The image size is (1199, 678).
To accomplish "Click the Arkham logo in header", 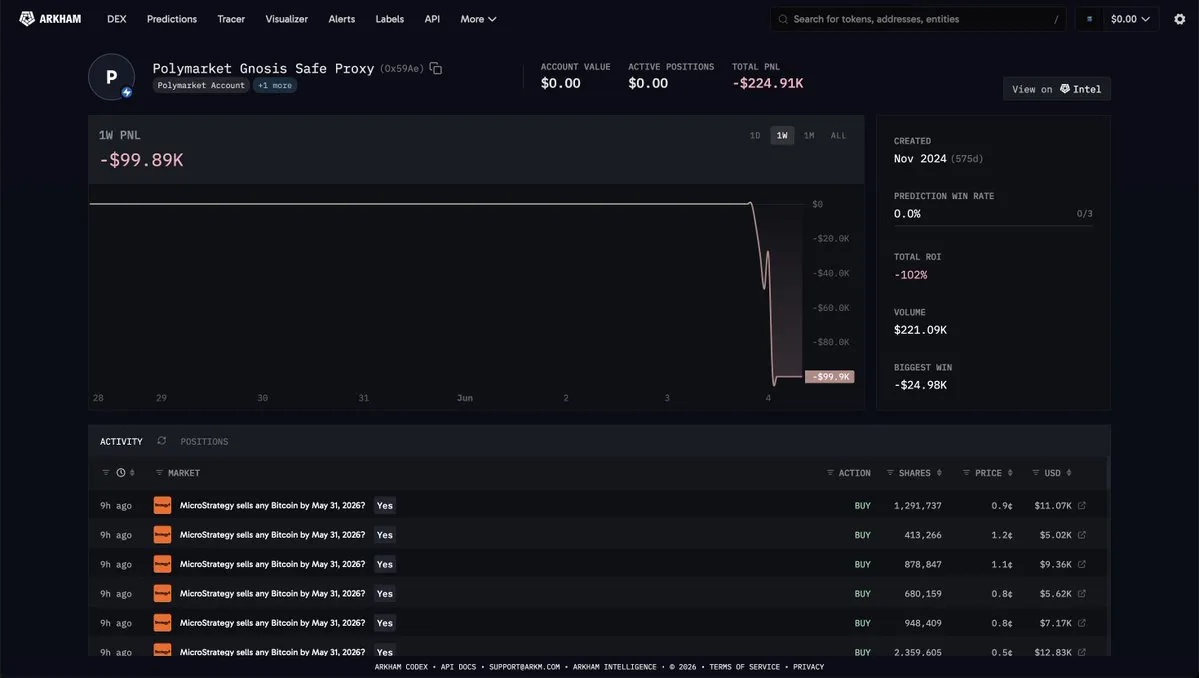I will pyautogui.click(x=50, y=19).
